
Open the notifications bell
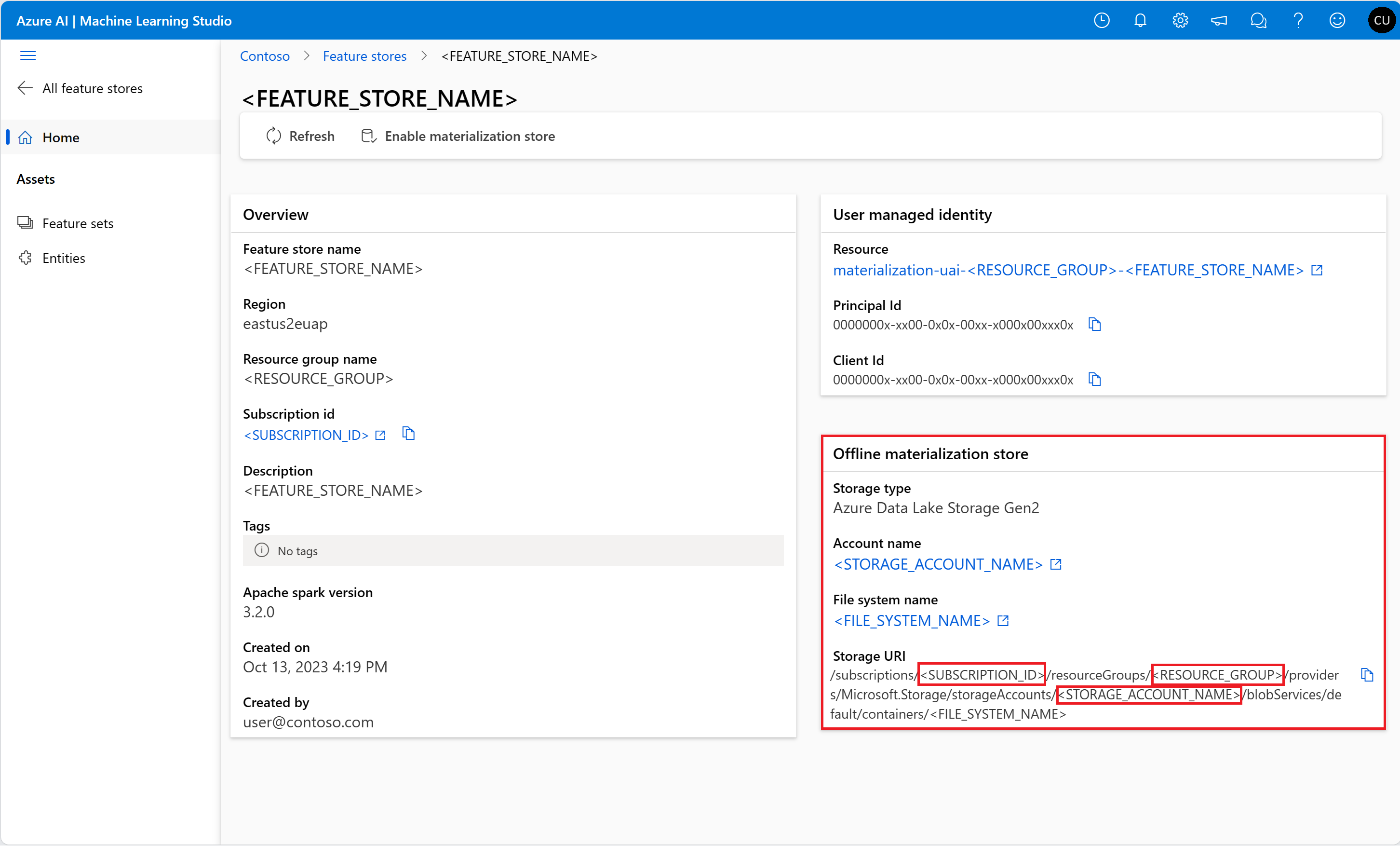click(x=1140, y=21)
